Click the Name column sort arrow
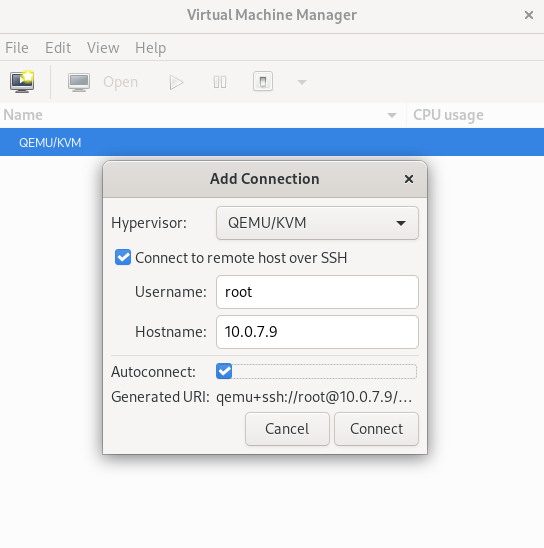The width and height of the screenshot is (544, 548). (x=392, y=115)
